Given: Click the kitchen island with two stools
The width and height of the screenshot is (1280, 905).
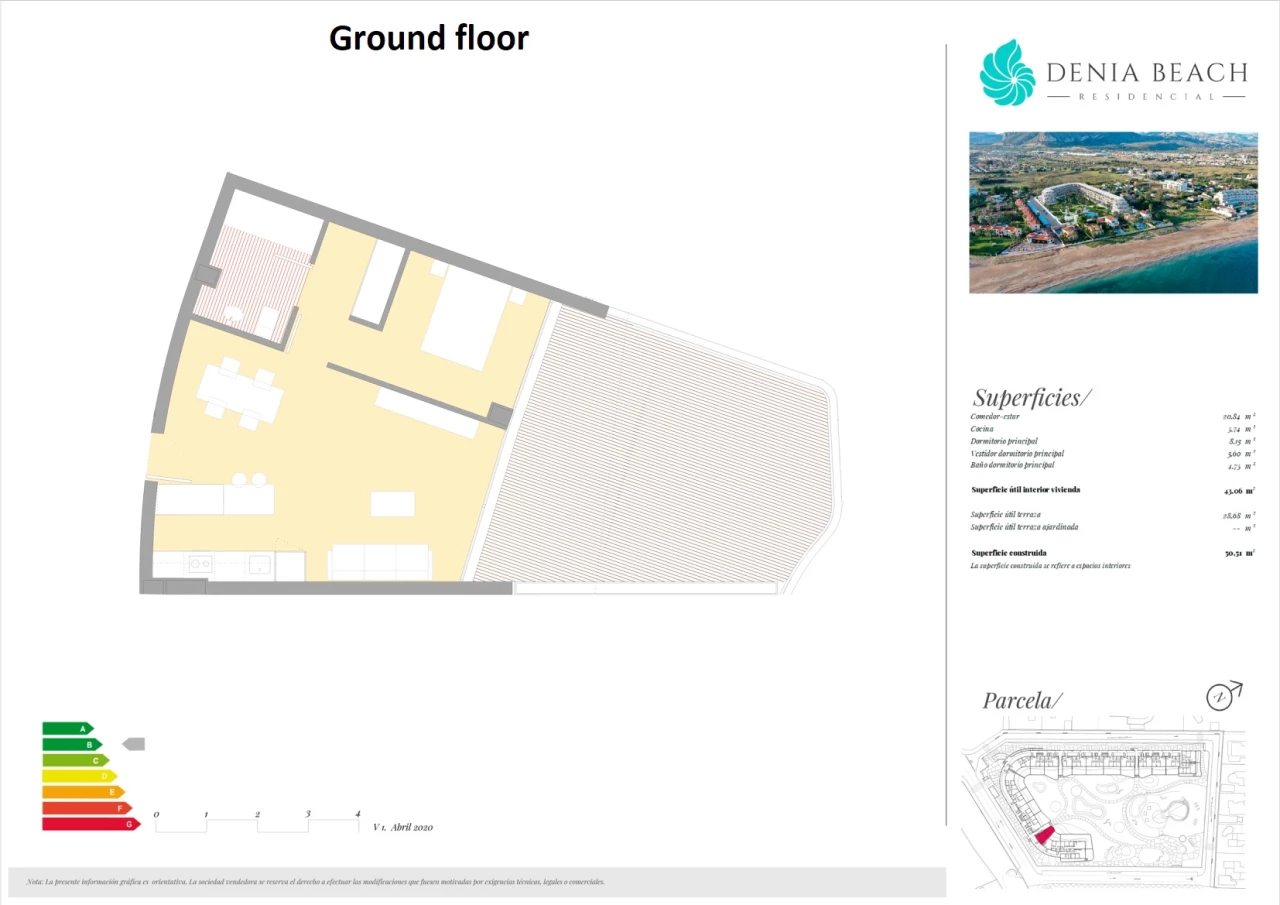Looking at the screenshot, I should pyautogui.click(x=214, y=496).
